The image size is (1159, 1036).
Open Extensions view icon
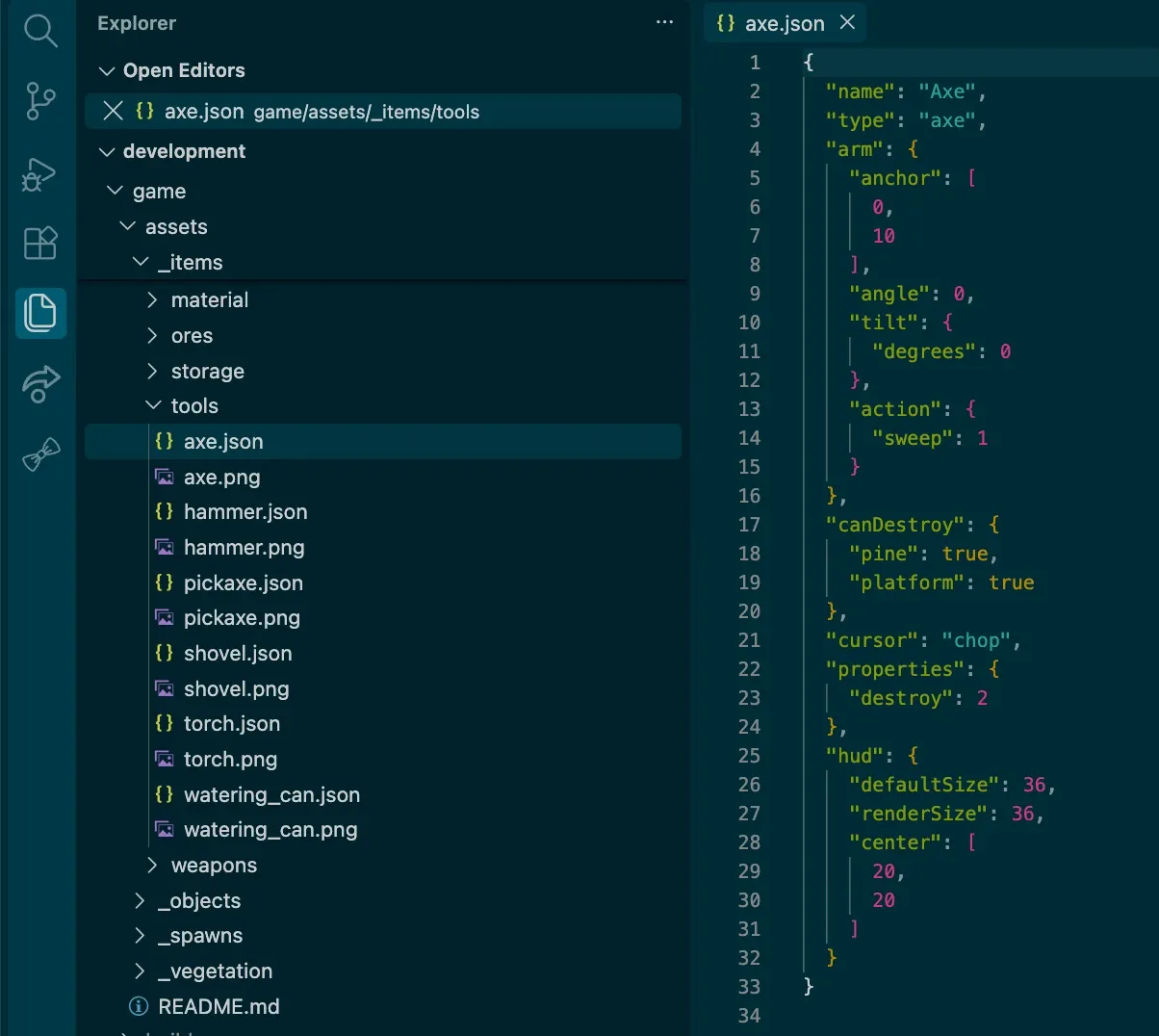[40, 243]
